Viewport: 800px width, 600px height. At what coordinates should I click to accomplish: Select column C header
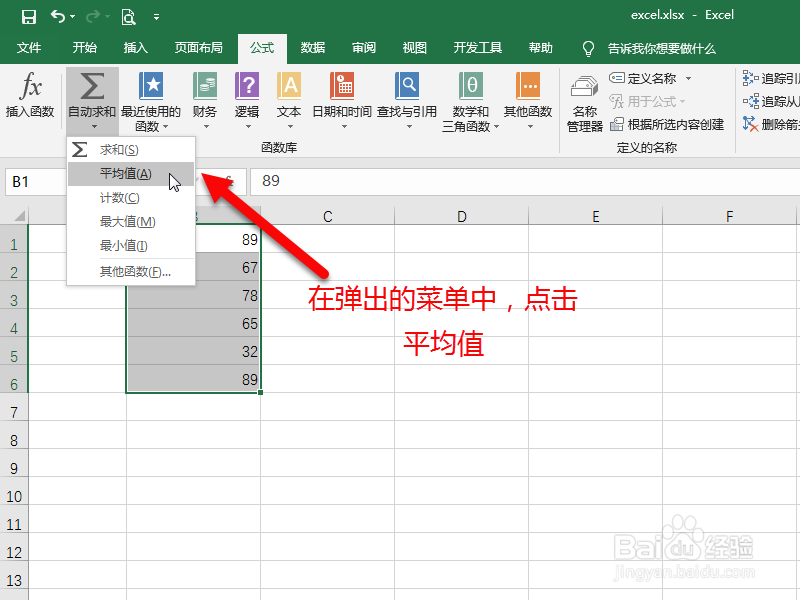tap(328, 216)
